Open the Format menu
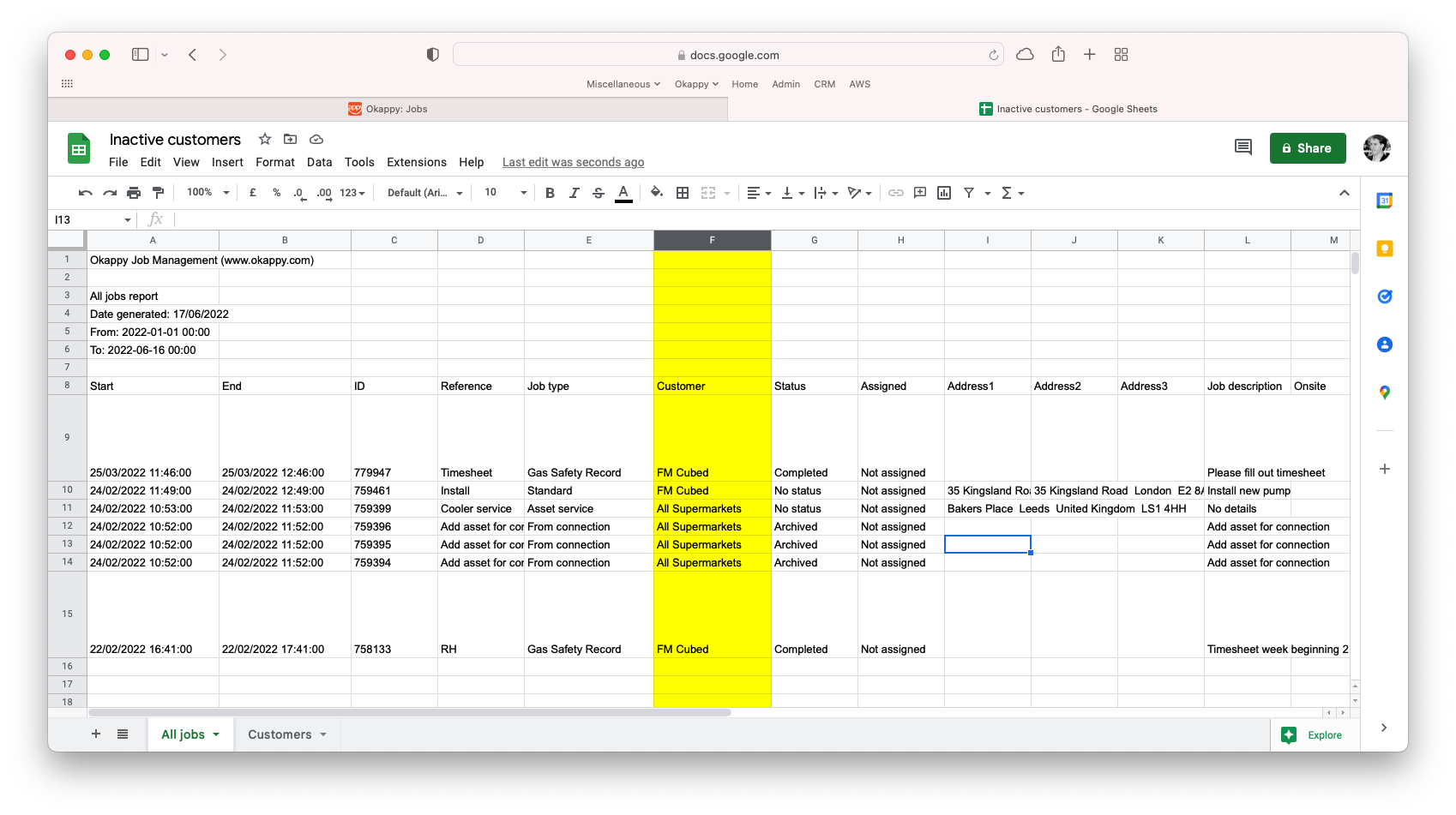This screenshot has height=815, width=1456. pyautogui.click(x=274, y=162)
